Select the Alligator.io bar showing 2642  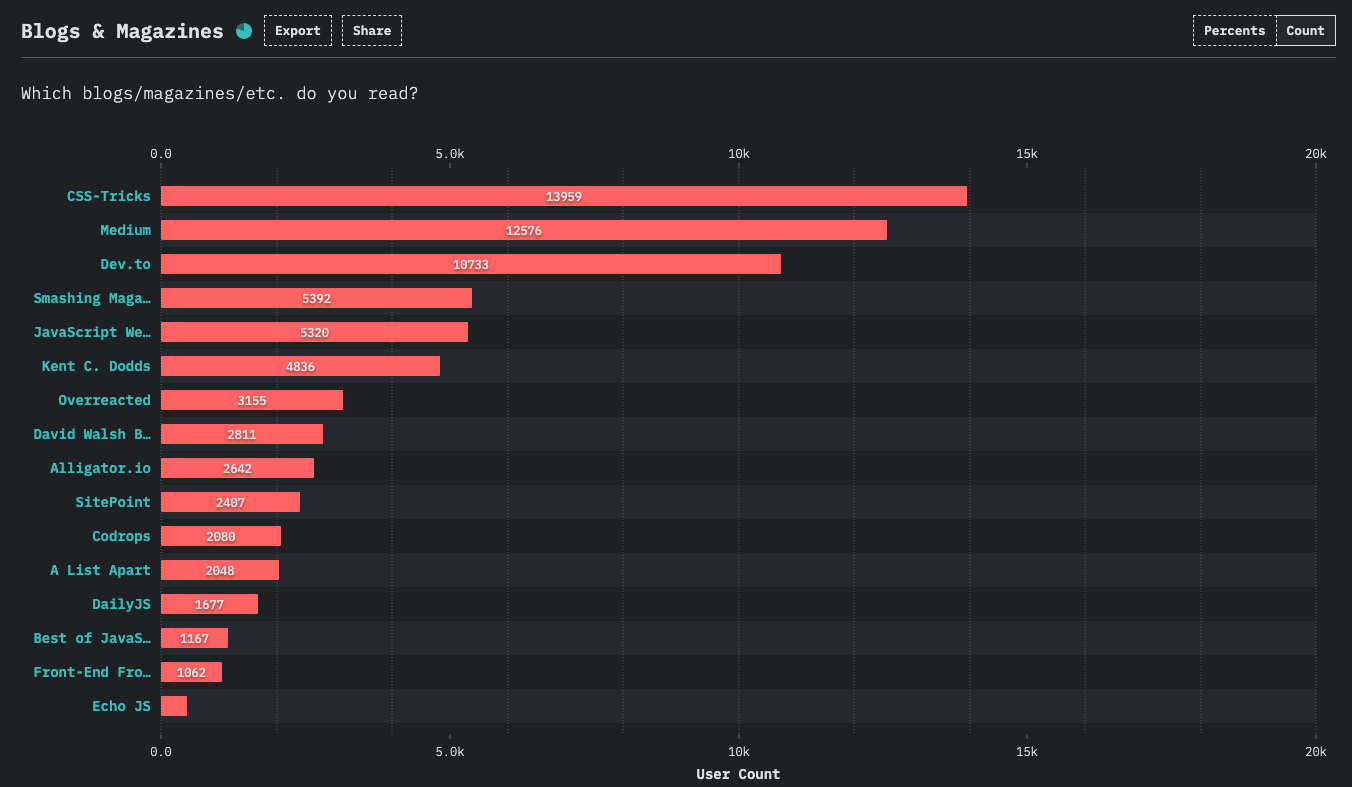[x=237, y=468]
